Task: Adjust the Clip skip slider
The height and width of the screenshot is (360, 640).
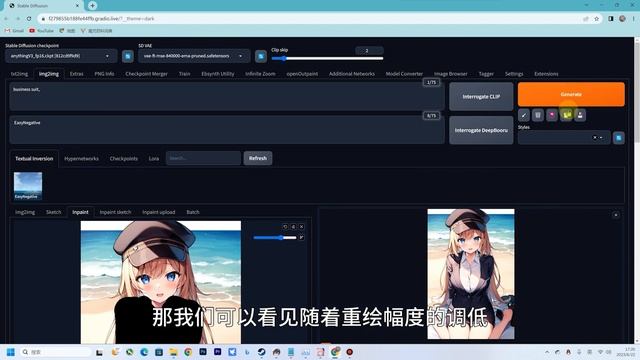Action: 327,58
